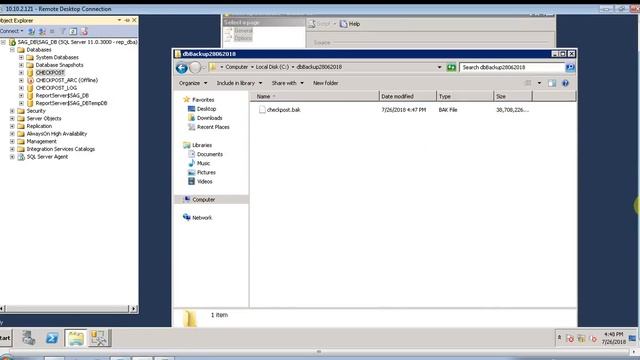Open Server Manager from the taskbar

point(29,338)
